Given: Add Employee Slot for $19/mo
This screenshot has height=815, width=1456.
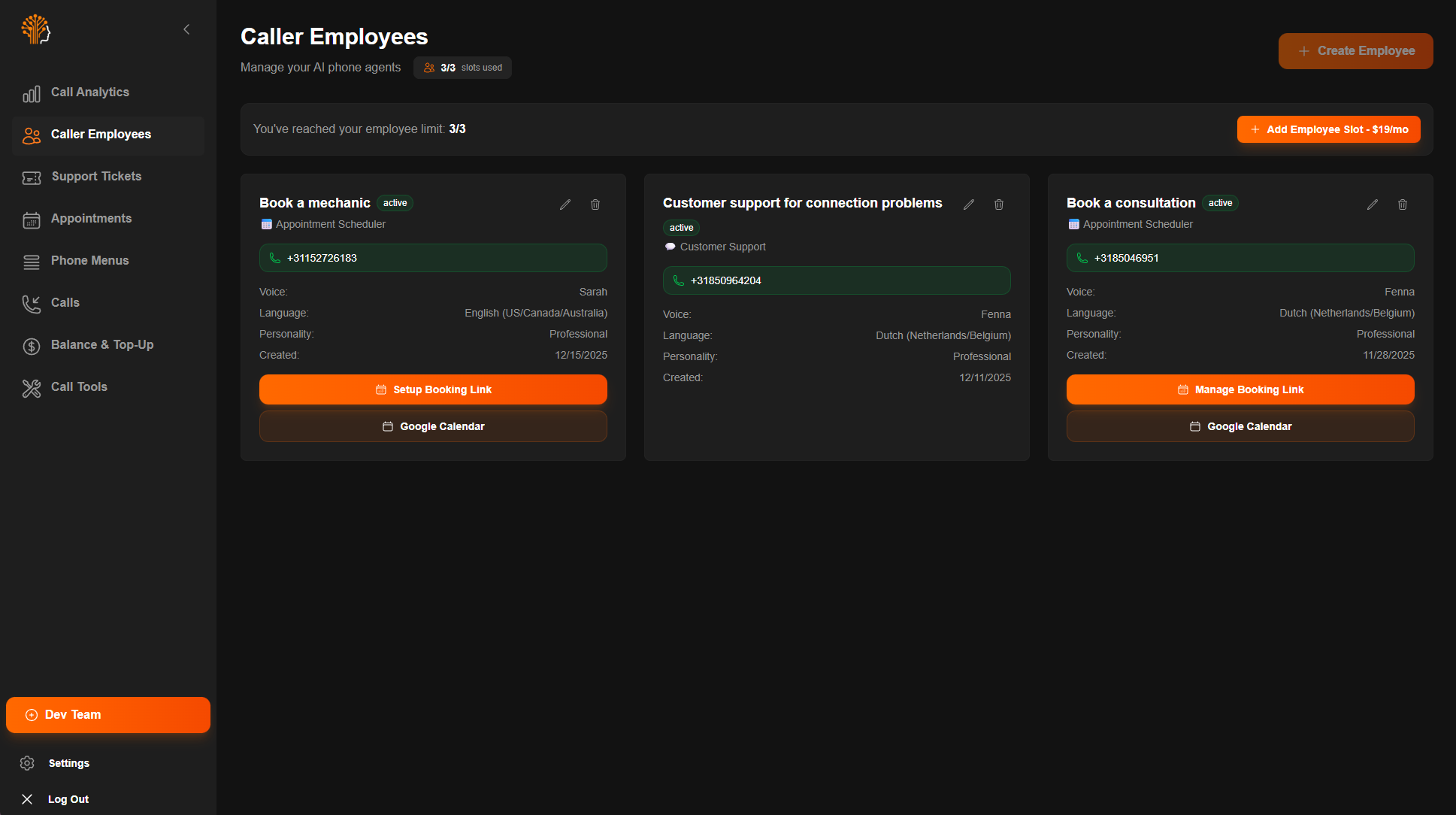Looking at the screenshot, I should pos(1328,129).
